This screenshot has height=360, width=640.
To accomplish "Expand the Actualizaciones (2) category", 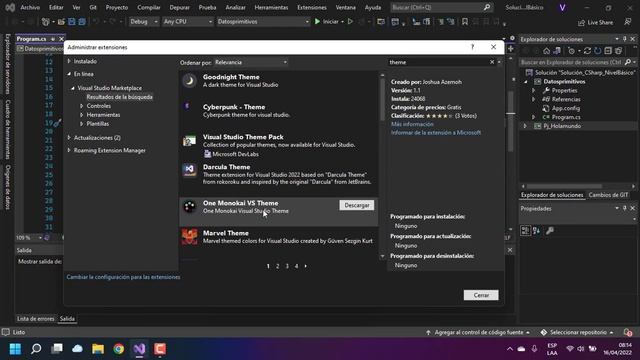I will pos(69,138).
